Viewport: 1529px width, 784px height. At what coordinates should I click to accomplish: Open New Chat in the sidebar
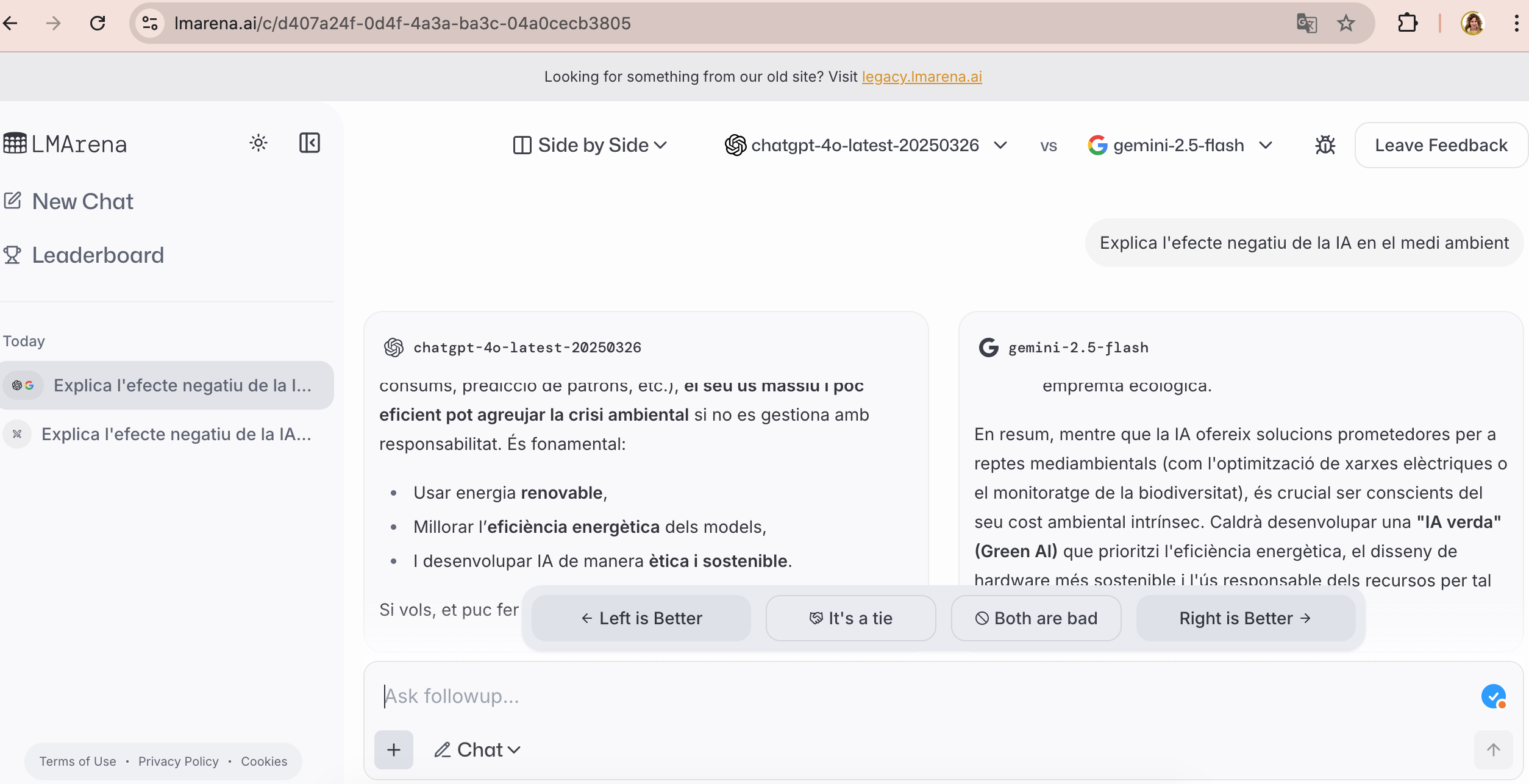tap(82, 201)
